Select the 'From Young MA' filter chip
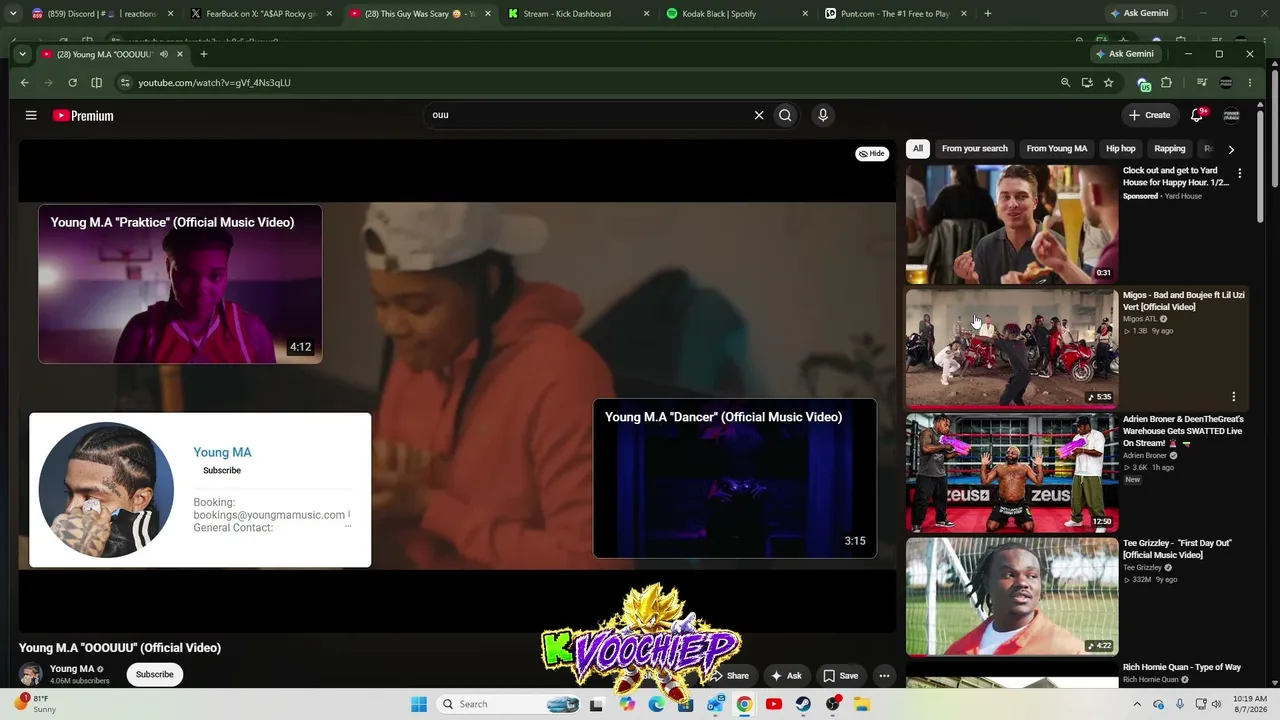Viewport: 1280px width, 720px height. [x=1057, y=149]
